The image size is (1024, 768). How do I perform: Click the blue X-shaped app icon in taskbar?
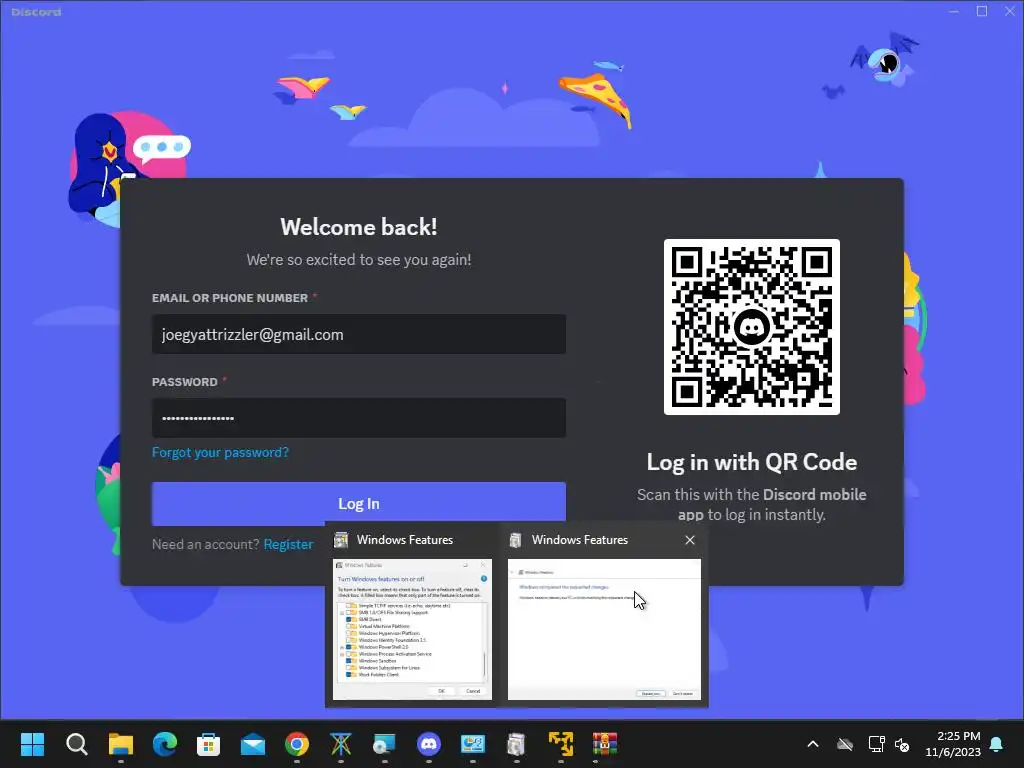pyautogui.click(x=340, y=744)
